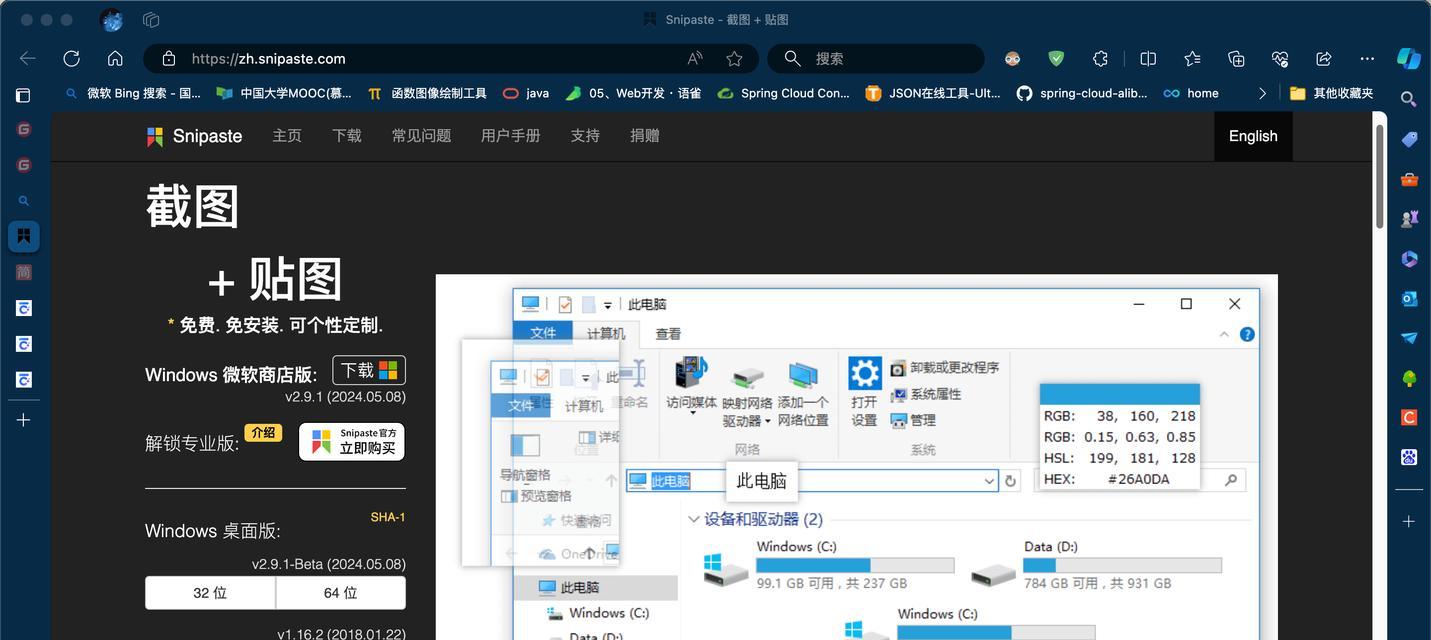1431x640 pixels.
Task: Open Settings and more (three dots) menu
Action: pyautogui.click(x=1367, y=58)
